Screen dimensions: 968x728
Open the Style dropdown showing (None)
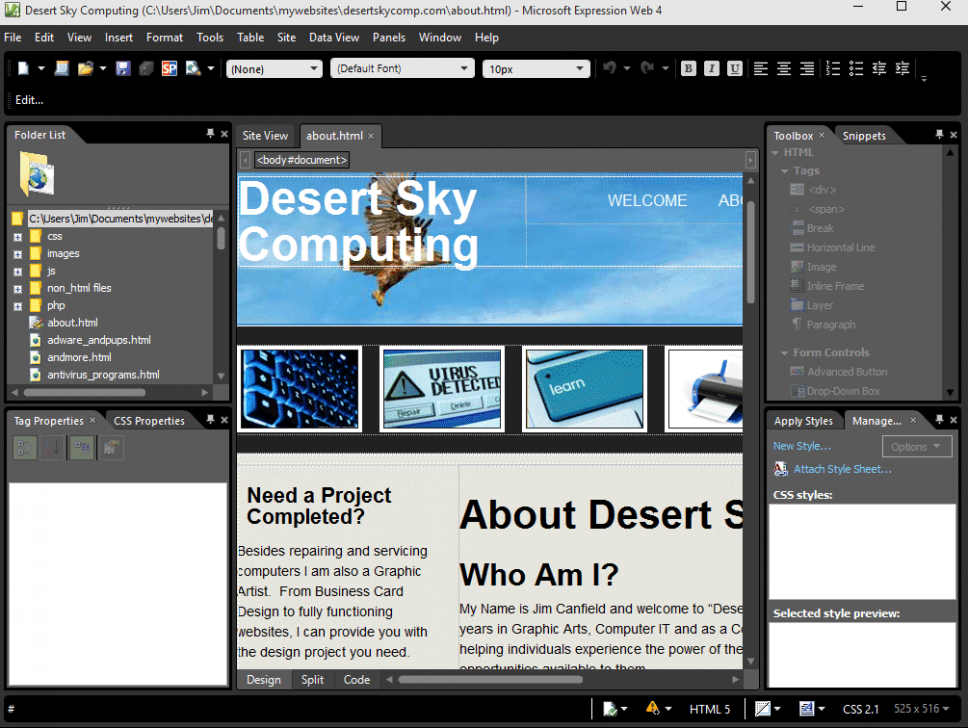click(x=275, y=69)
